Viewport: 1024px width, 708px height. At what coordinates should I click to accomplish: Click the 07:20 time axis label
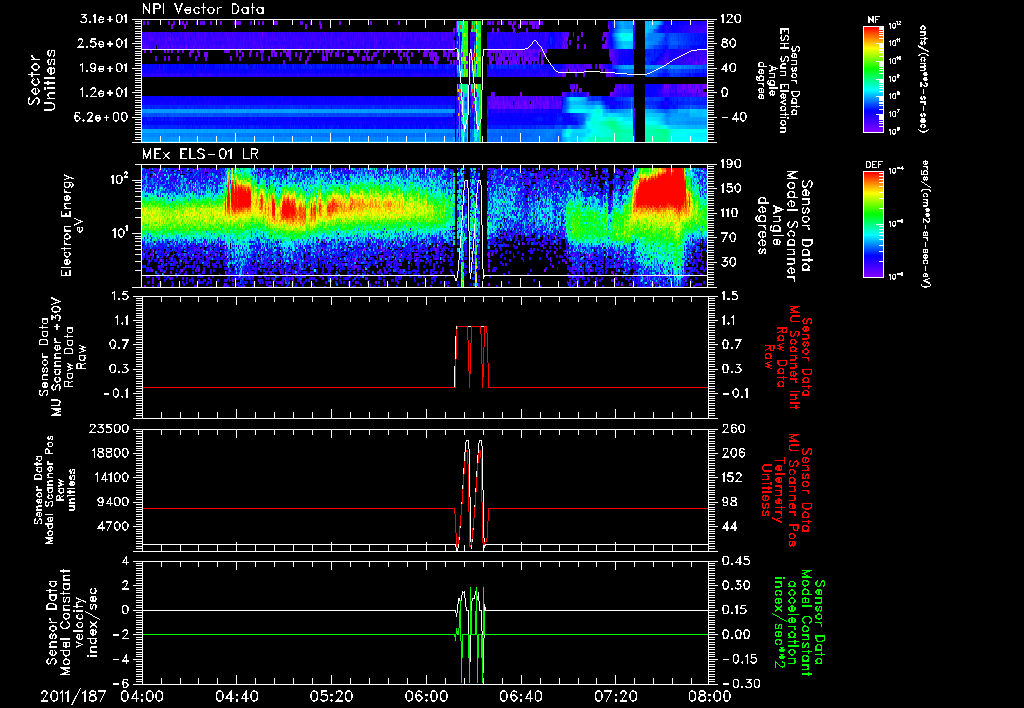615,696
